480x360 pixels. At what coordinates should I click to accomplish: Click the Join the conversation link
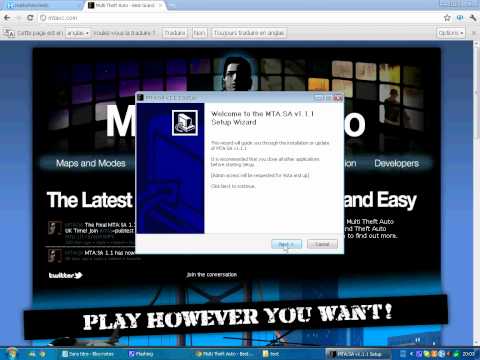click(212, 275)
